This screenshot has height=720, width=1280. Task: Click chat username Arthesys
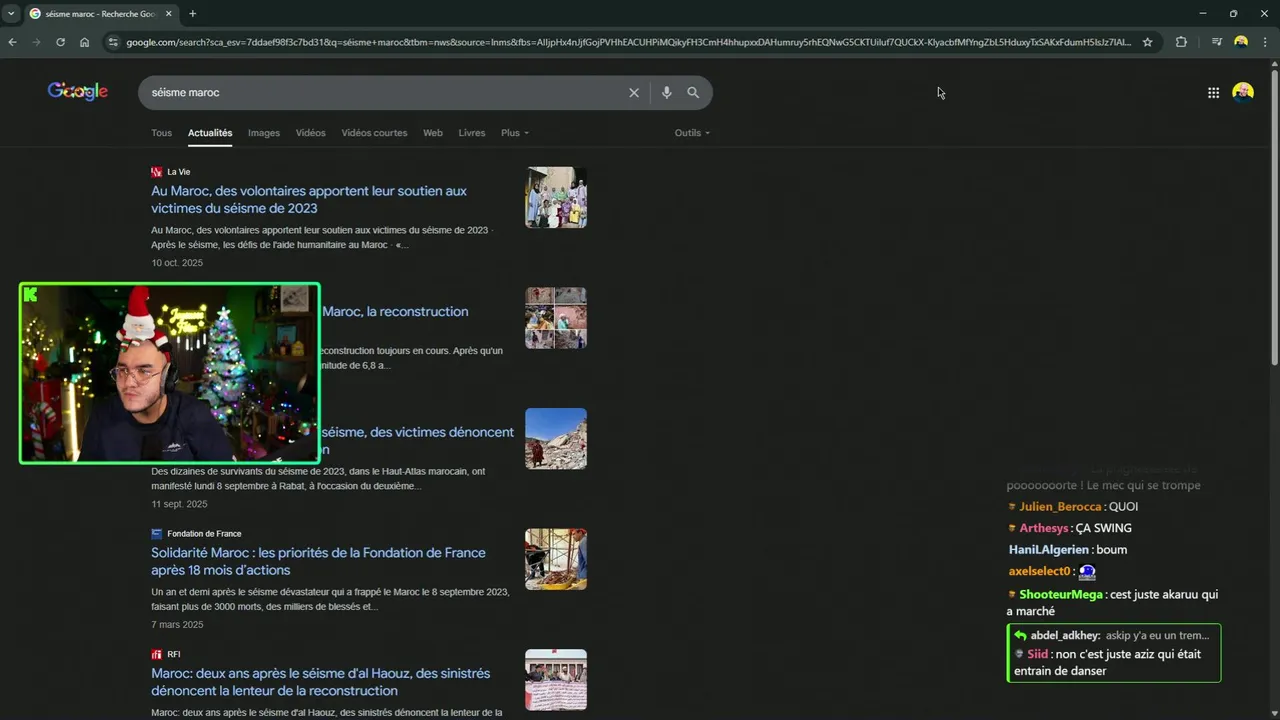1044,528
